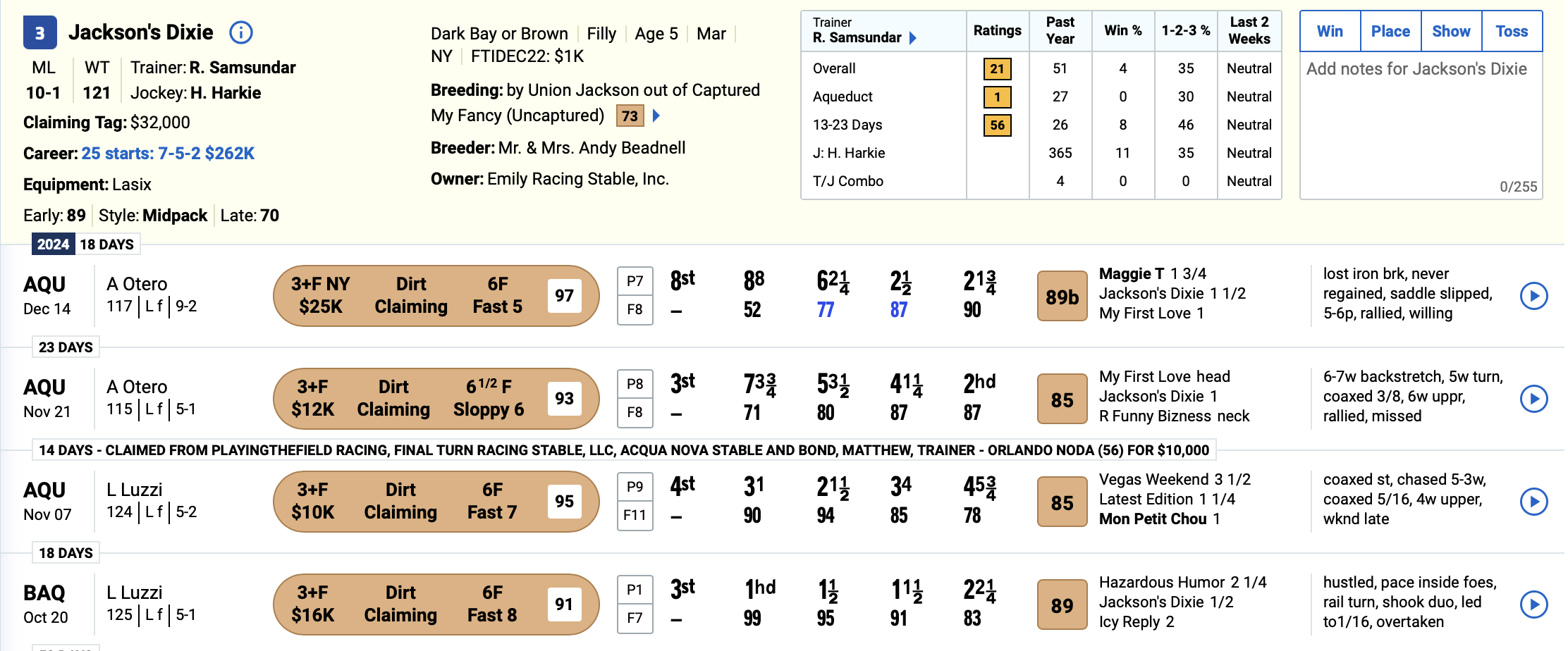1568x651 pixels.
Task: Click the 13-23 Days rating 56 badge
Action: pyautogui.click(x=997, y=125)
